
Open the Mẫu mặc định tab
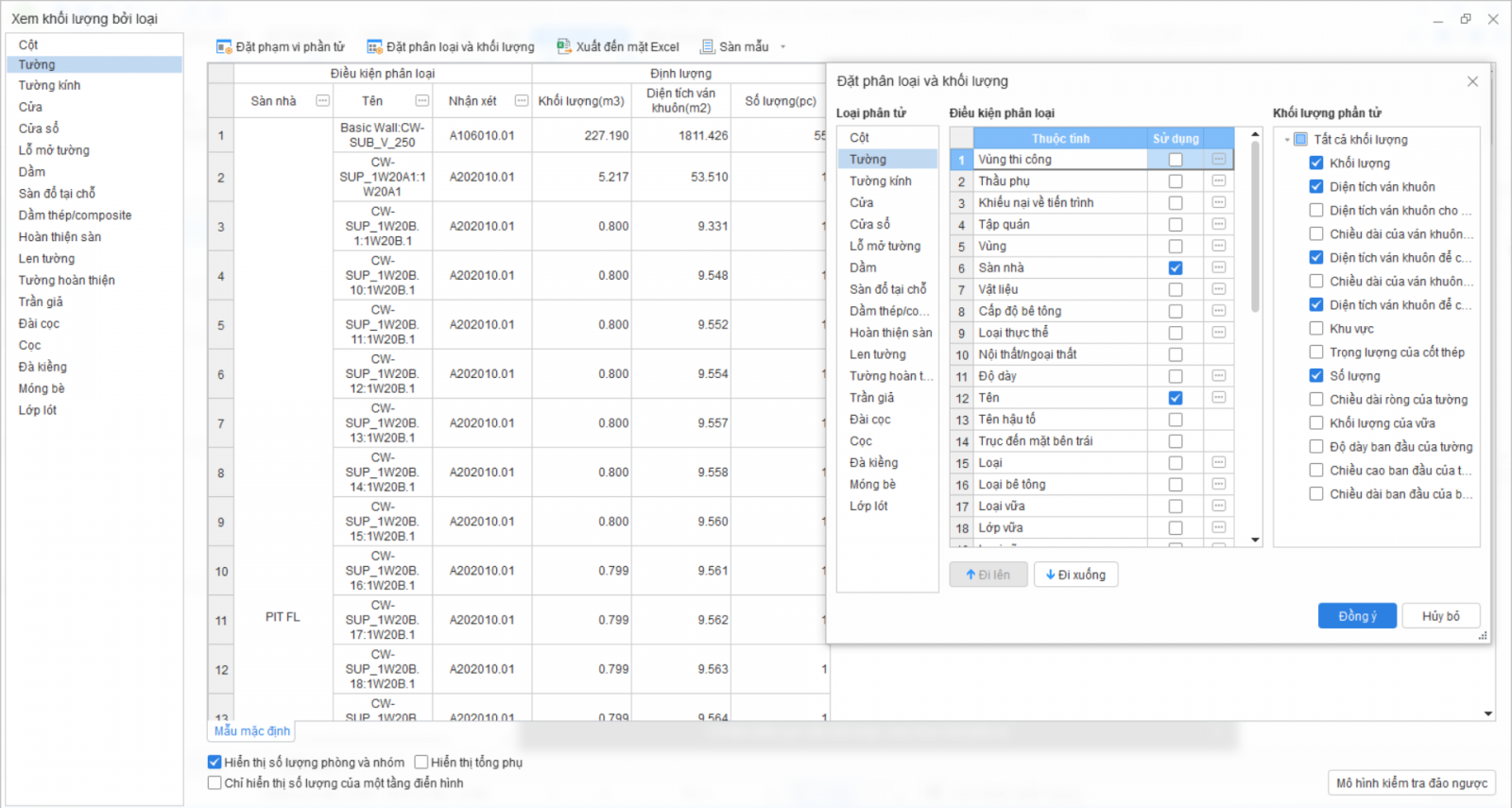click(x=251, y=731)
